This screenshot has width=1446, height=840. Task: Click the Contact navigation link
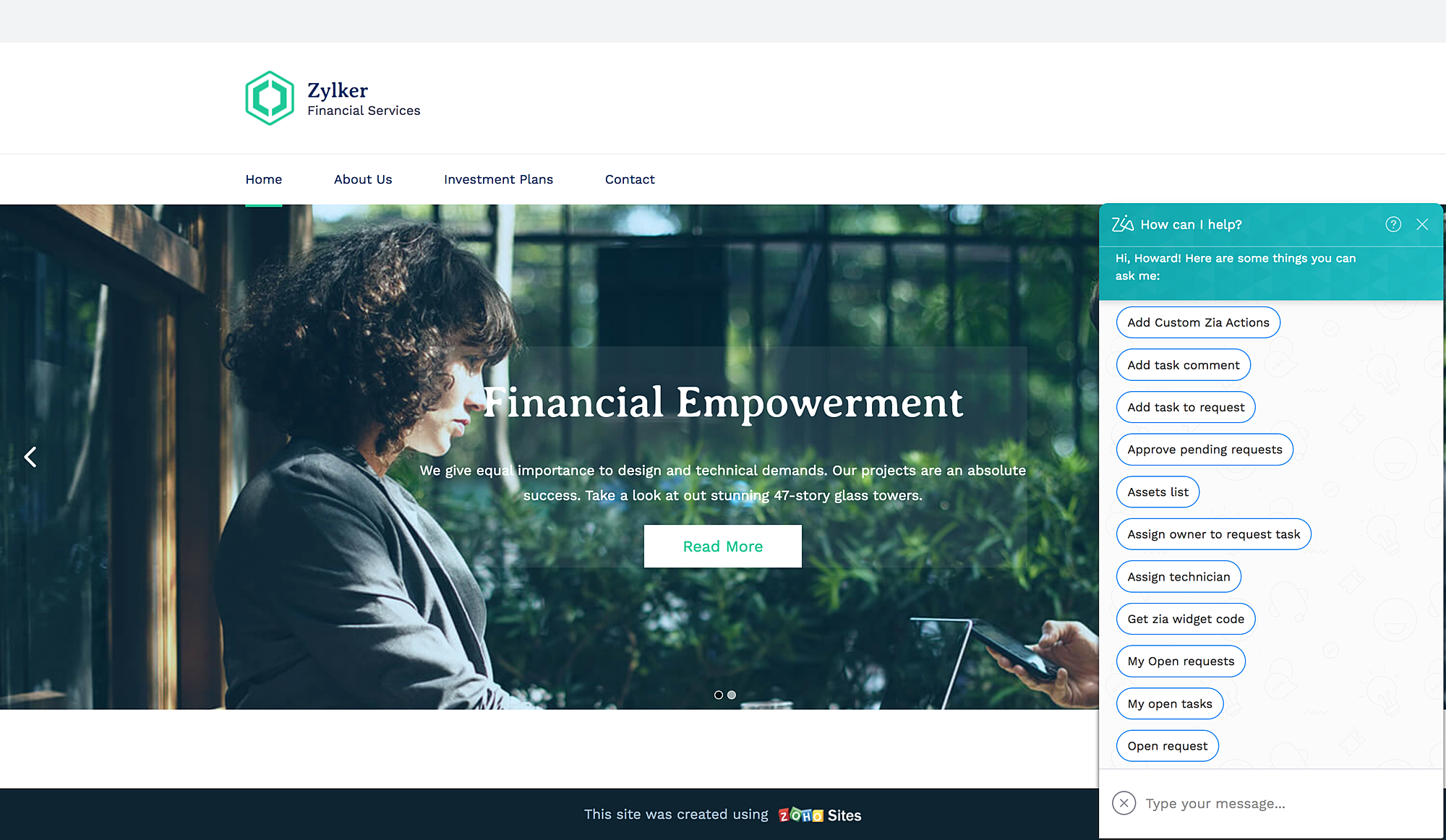629,179
